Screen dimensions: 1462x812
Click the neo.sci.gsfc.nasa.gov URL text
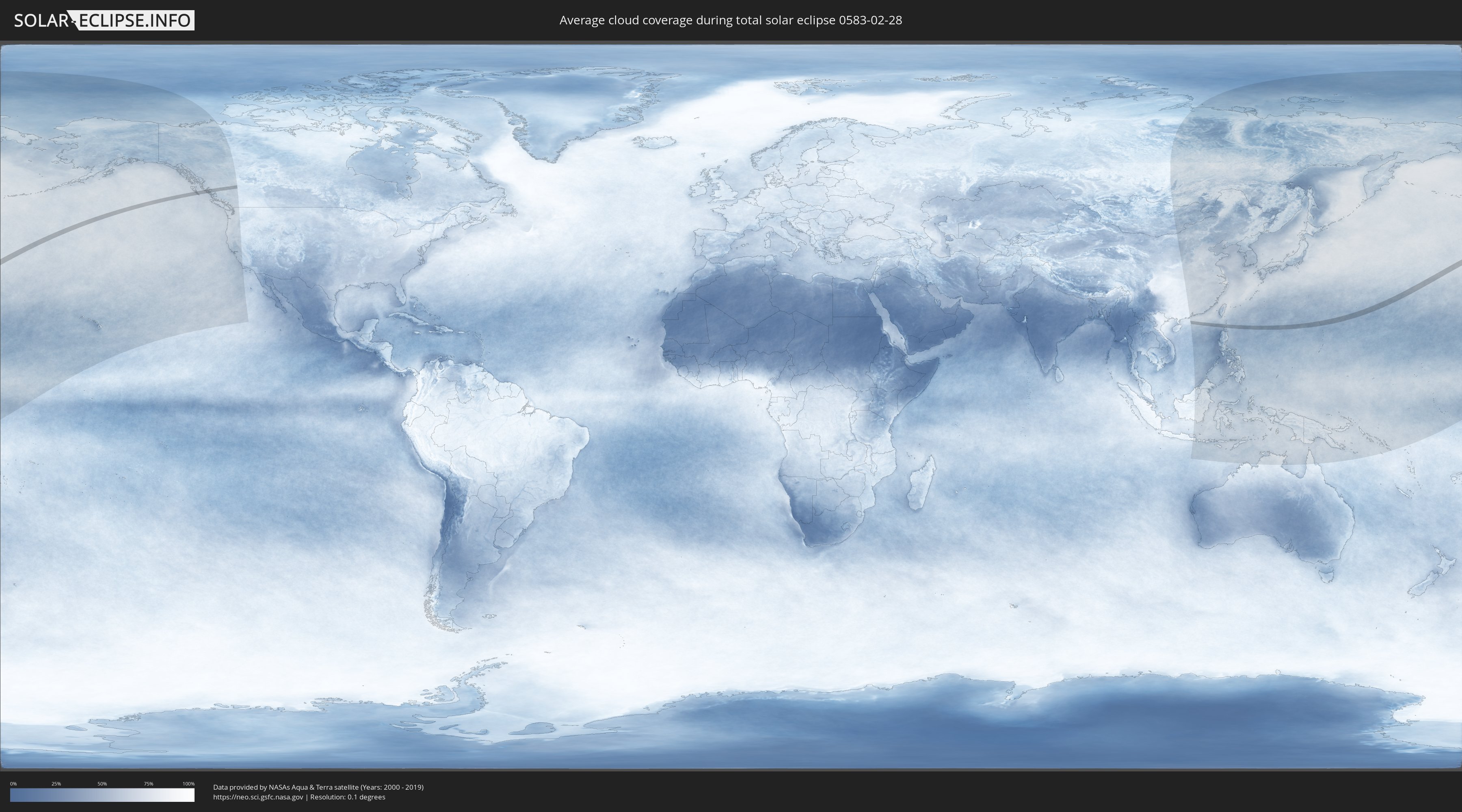point(257,797)
